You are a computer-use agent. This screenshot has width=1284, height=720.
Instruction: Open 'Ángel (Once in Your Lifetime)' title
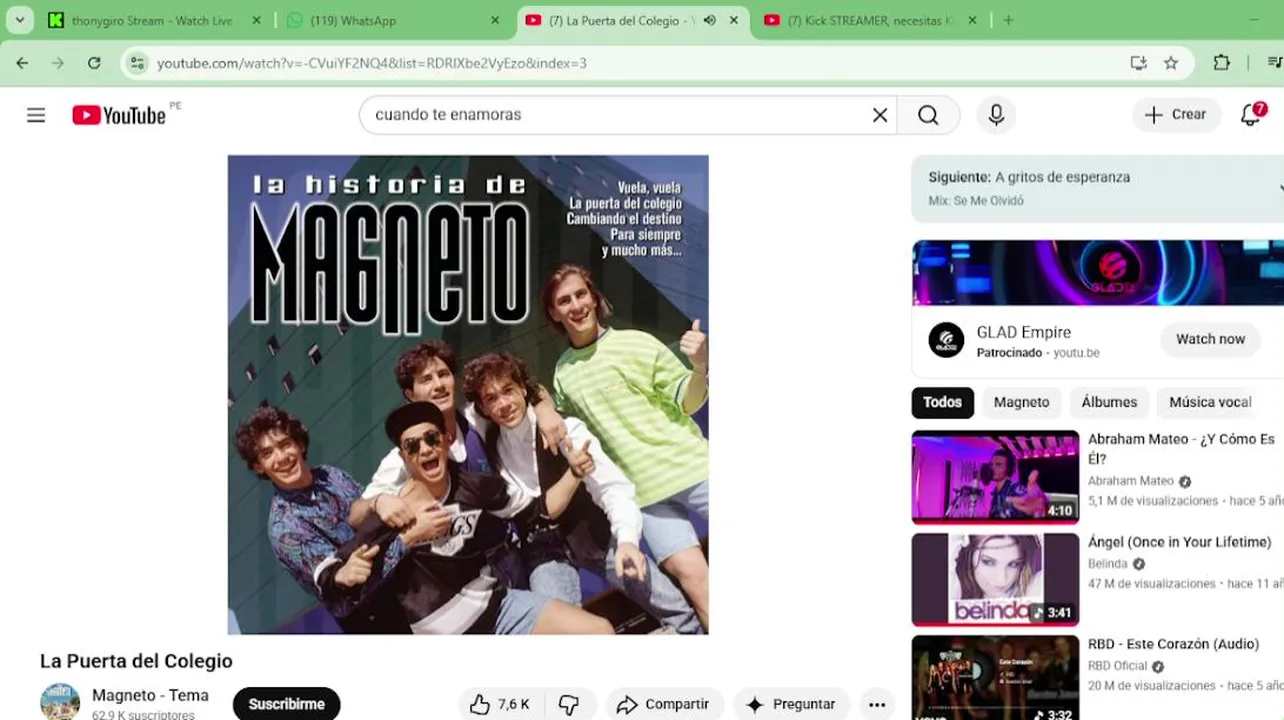[x=1179, y=542]
